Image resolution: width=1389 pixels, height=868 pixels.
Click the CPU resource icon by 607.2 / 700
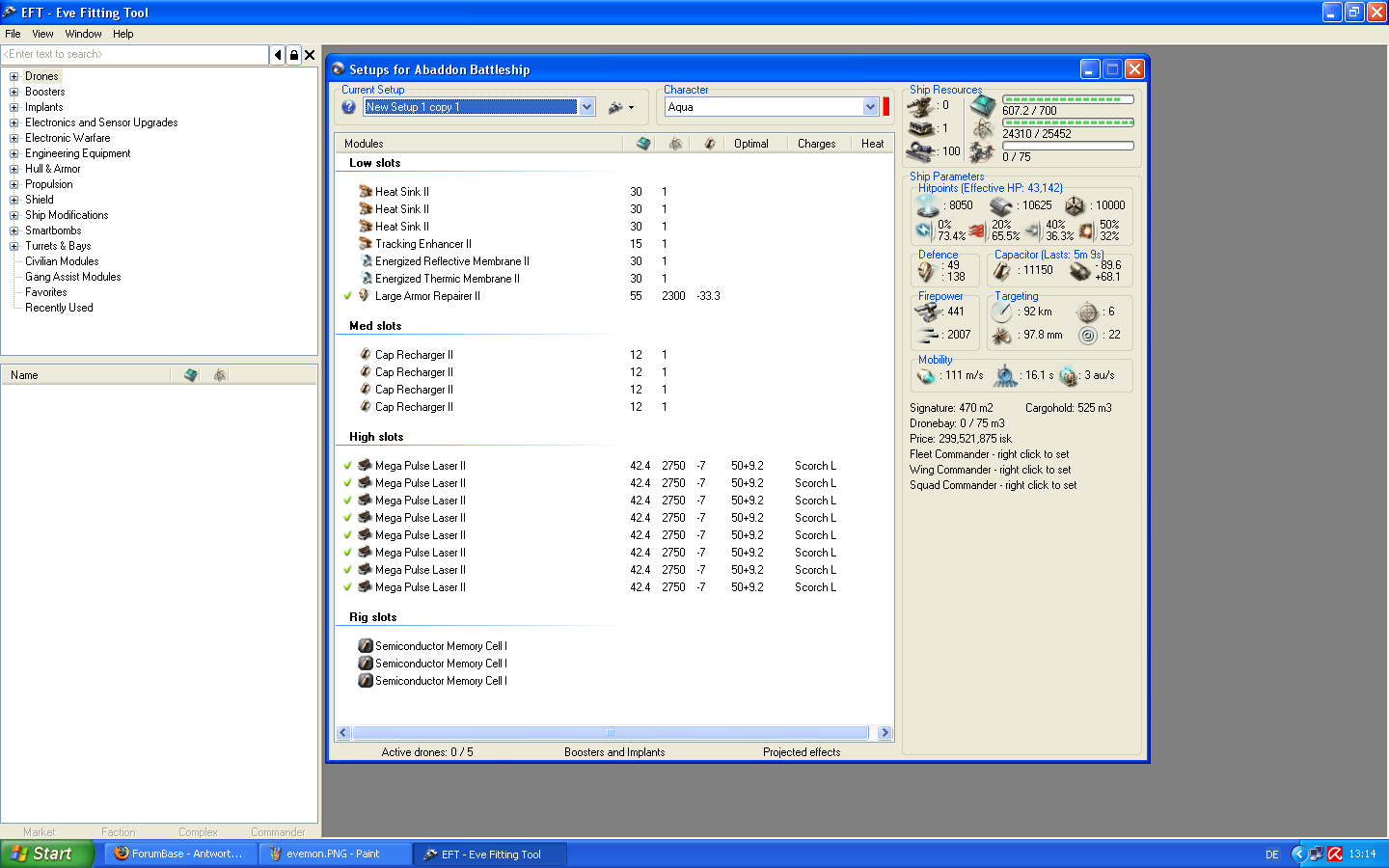pyautogui.click(x=983, y=105)
